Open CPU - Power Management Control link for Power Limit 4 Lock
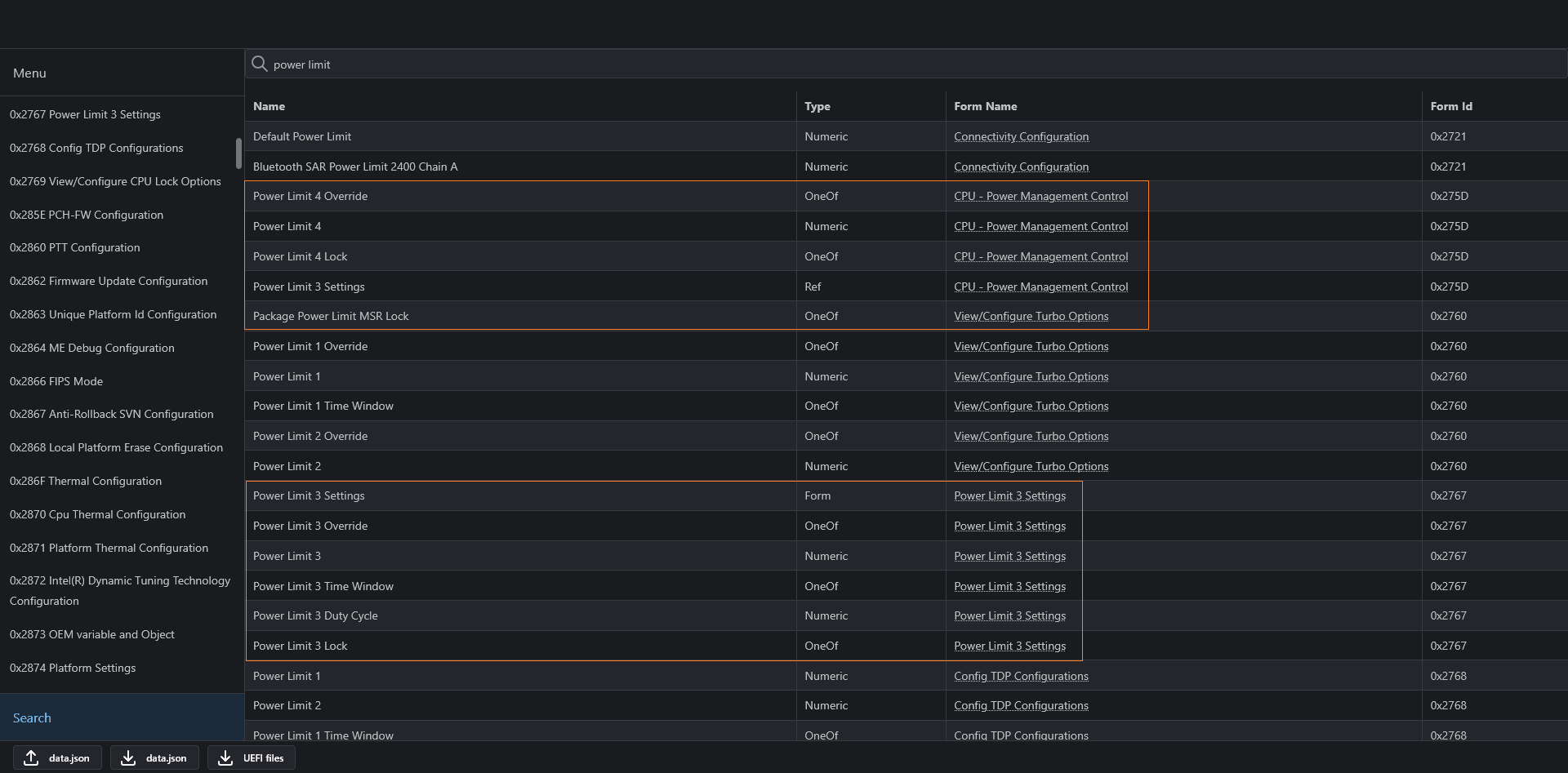1568x773 pixels. pyautogui.click(x=1040, y=256)
